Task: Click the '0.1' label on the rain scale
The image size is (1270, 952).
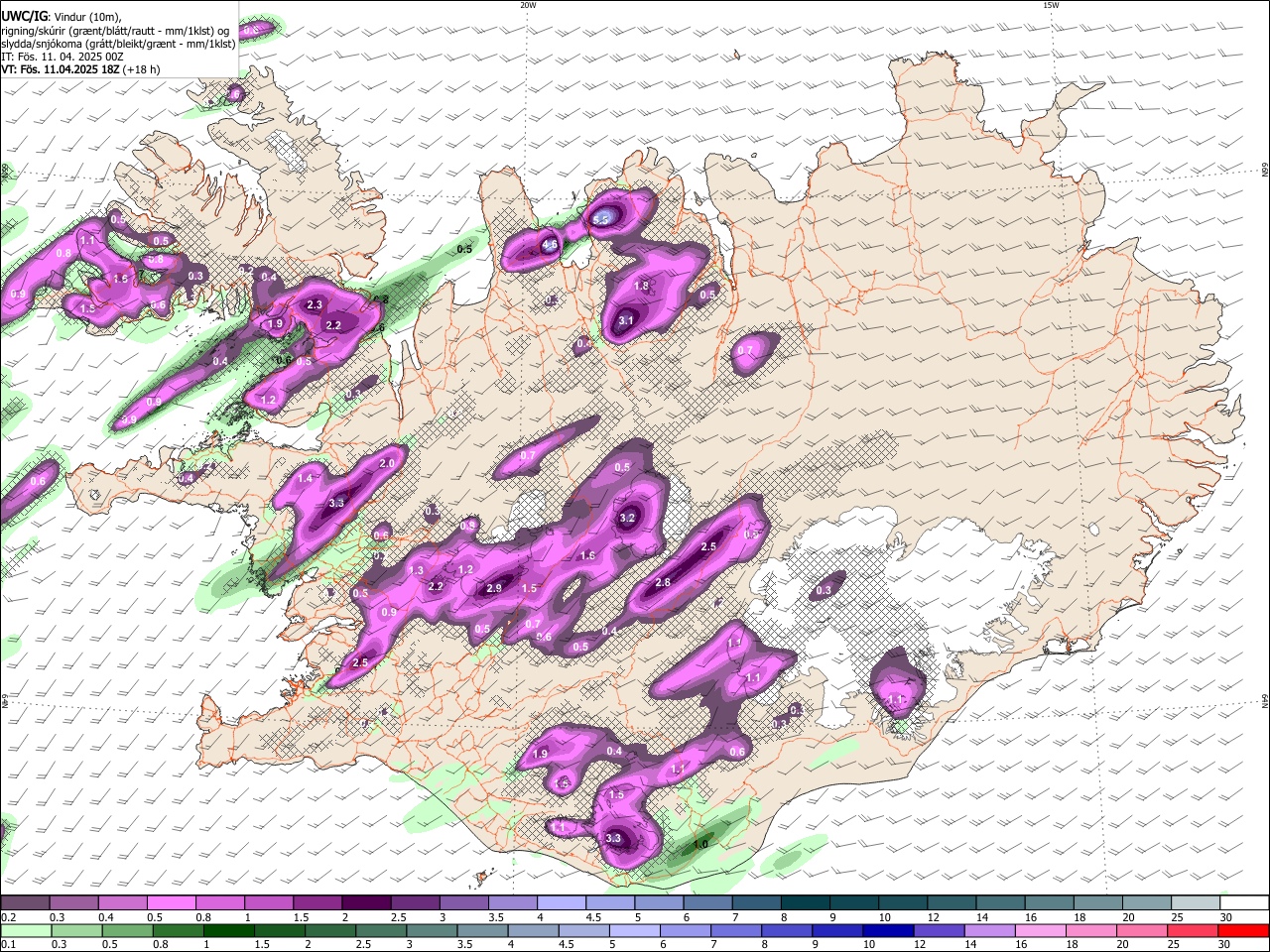Action: [x=8, y=944]
